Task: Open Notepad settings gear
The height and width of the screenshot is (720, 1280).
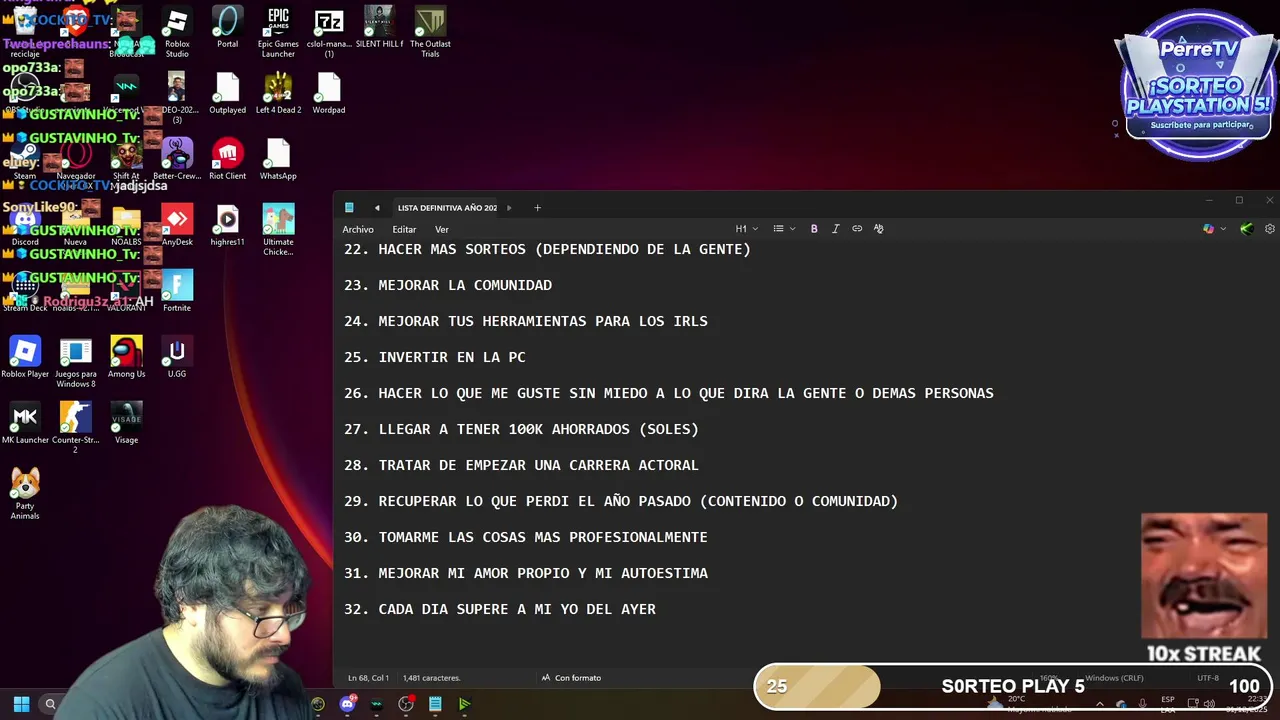Action: tap(1270, 229)
